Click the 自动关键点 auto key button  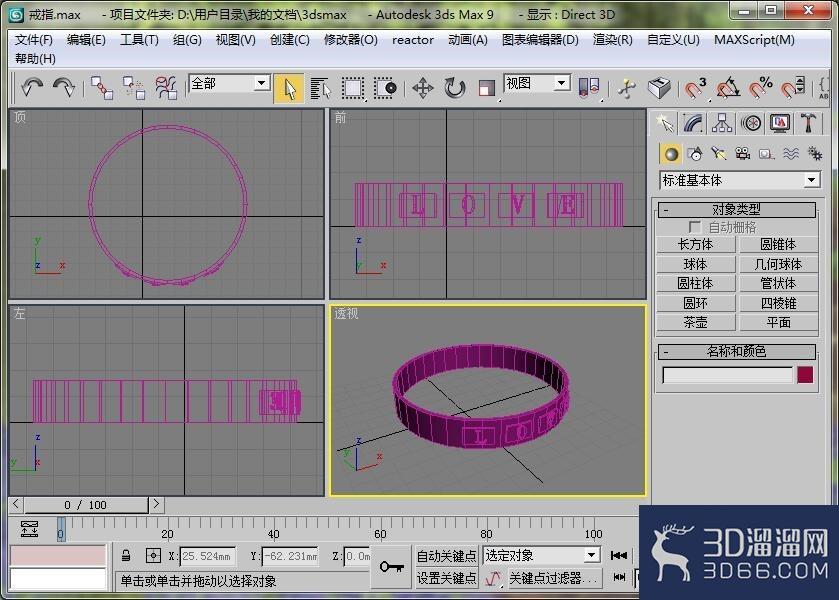446,556
